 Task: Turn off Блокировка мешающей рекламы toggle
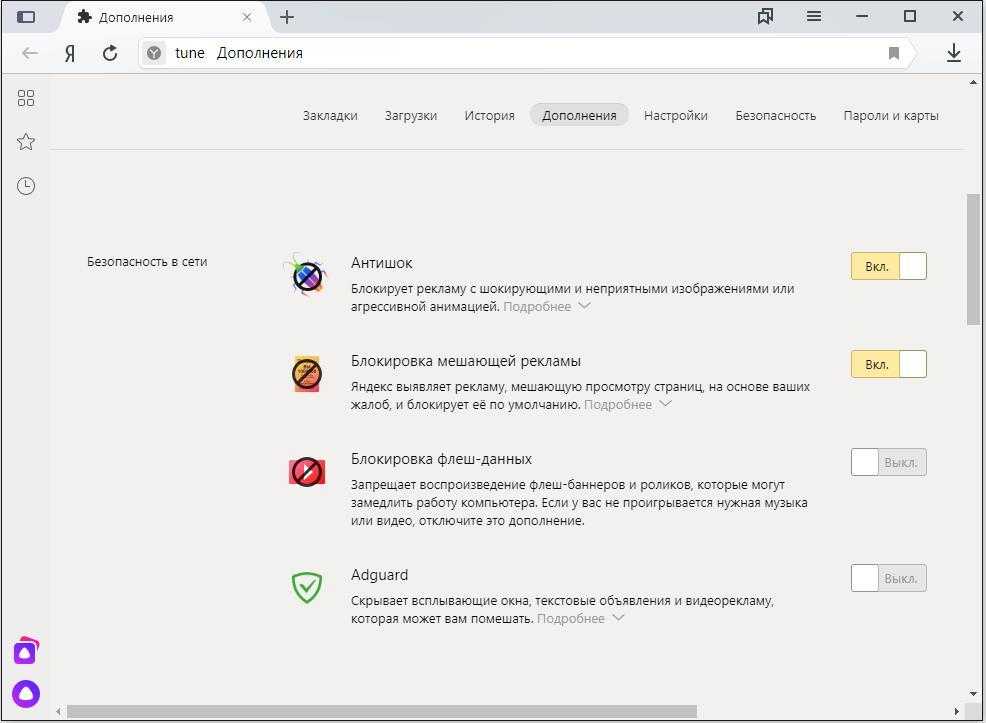pos(888,364)
